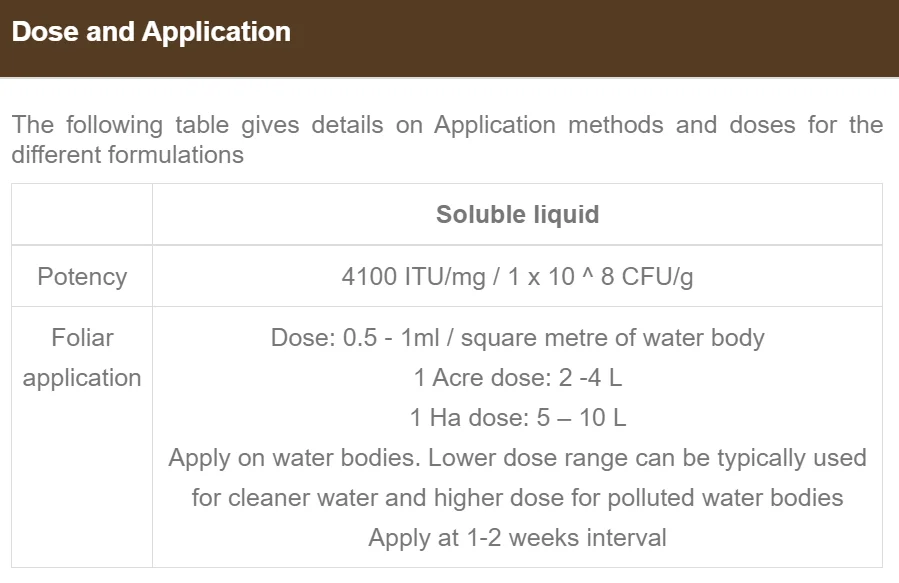Select the Soluble liquid column header

pyautogui.click(x=517, y=215)
